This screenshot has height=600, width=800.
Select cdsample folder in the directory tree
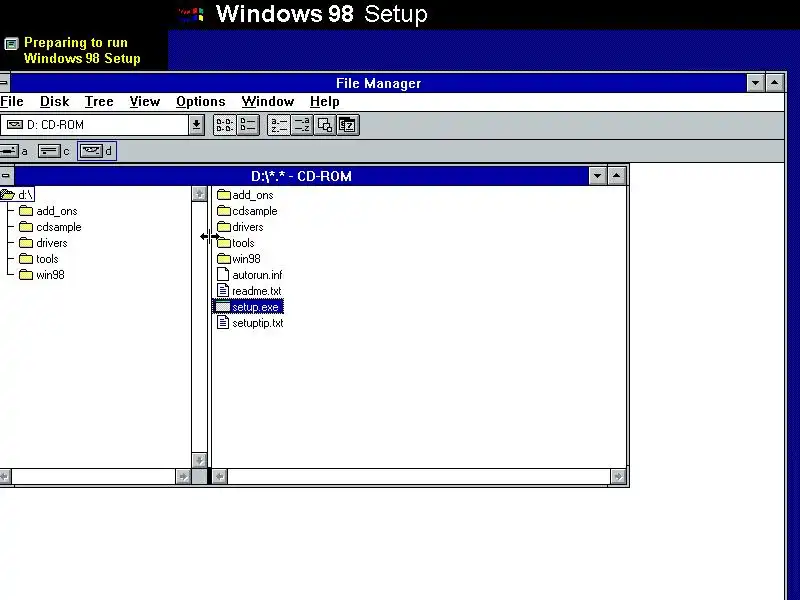pos(50,227)
